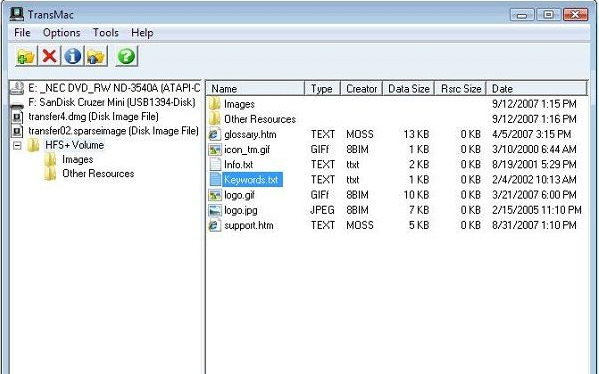Select Images label in the left tree
Viewport: 599px width, 374px height.
pyautogui.click(x=78, y=159)
